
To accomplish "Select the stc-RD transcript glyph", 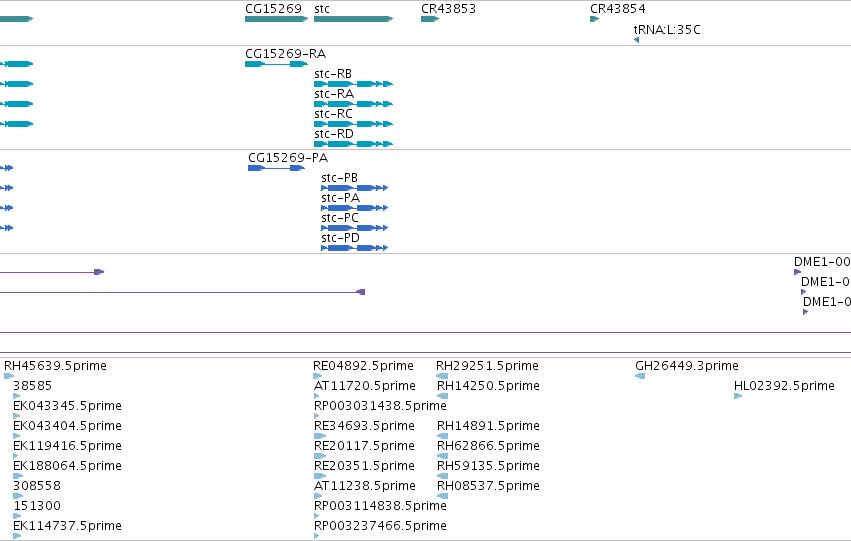I will click(353, 144).
